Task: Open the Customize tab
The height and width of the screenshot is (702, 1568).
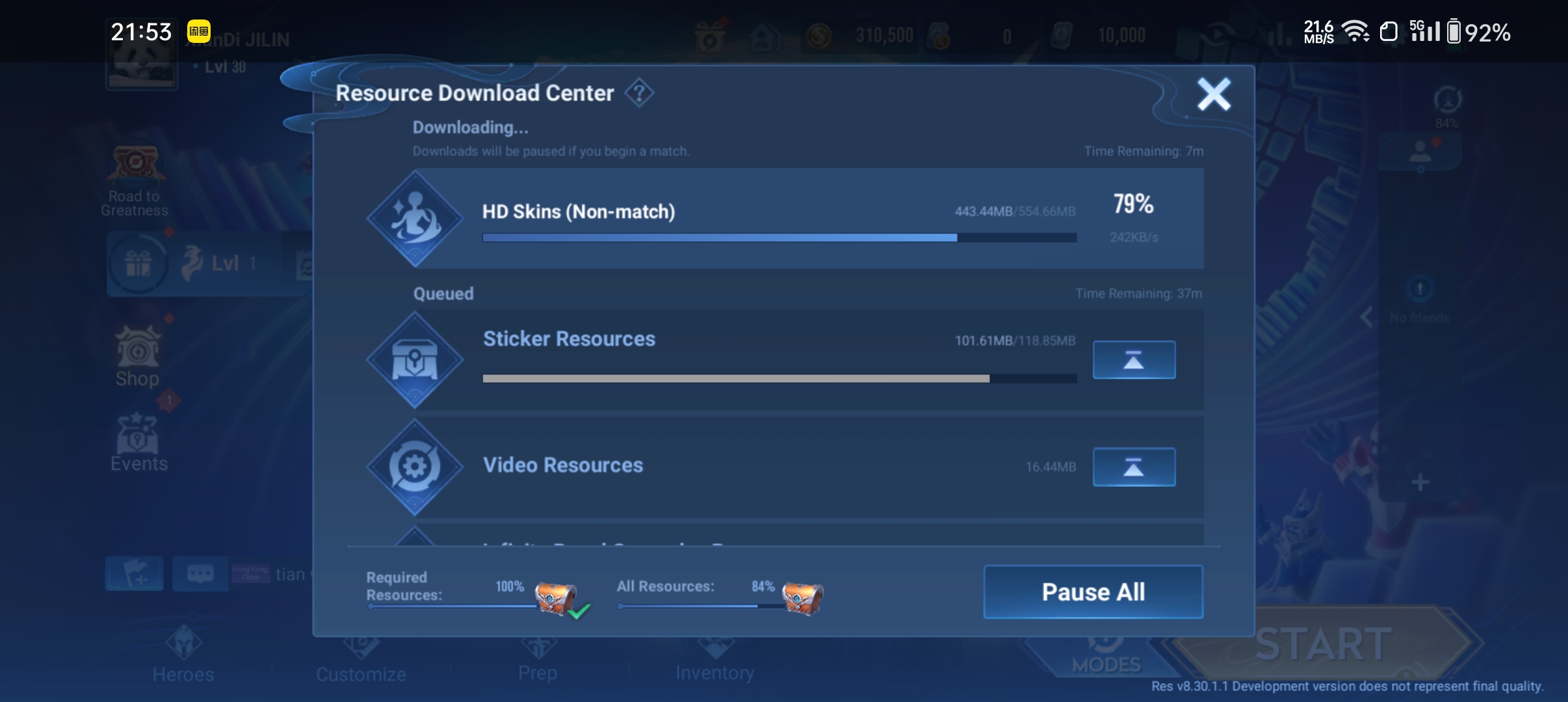Action: 361,658
